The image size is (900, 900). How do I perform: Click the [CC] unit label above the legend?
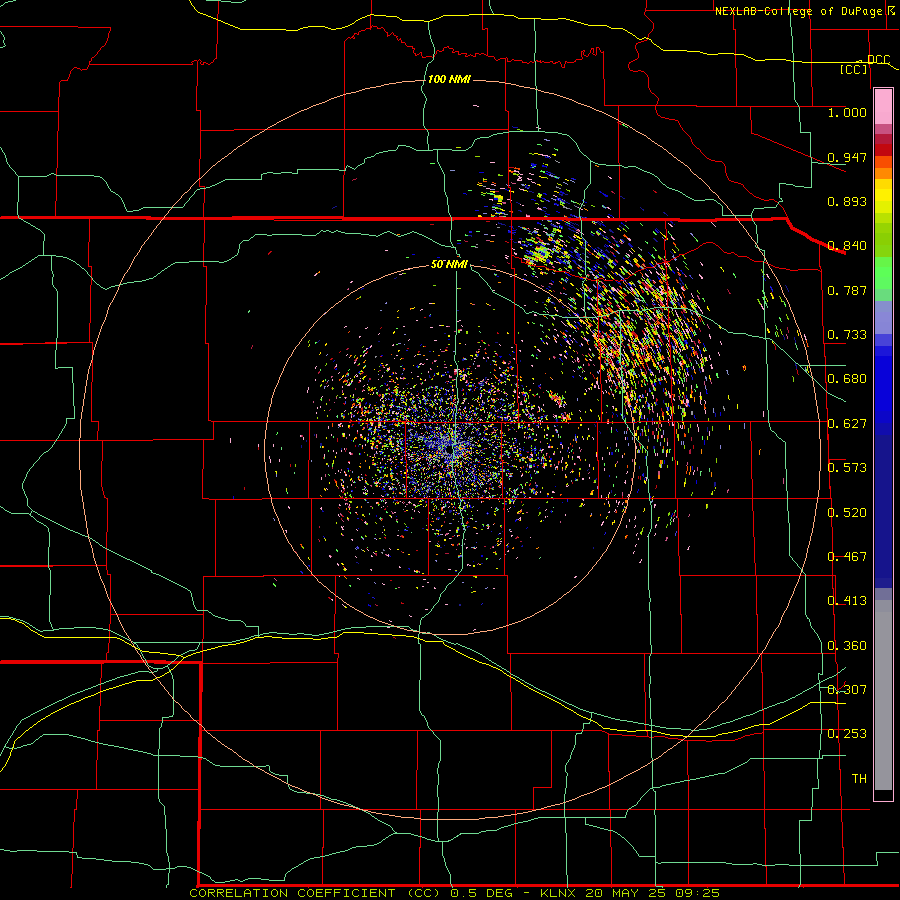pyautogui.click(x=854, y=70)
